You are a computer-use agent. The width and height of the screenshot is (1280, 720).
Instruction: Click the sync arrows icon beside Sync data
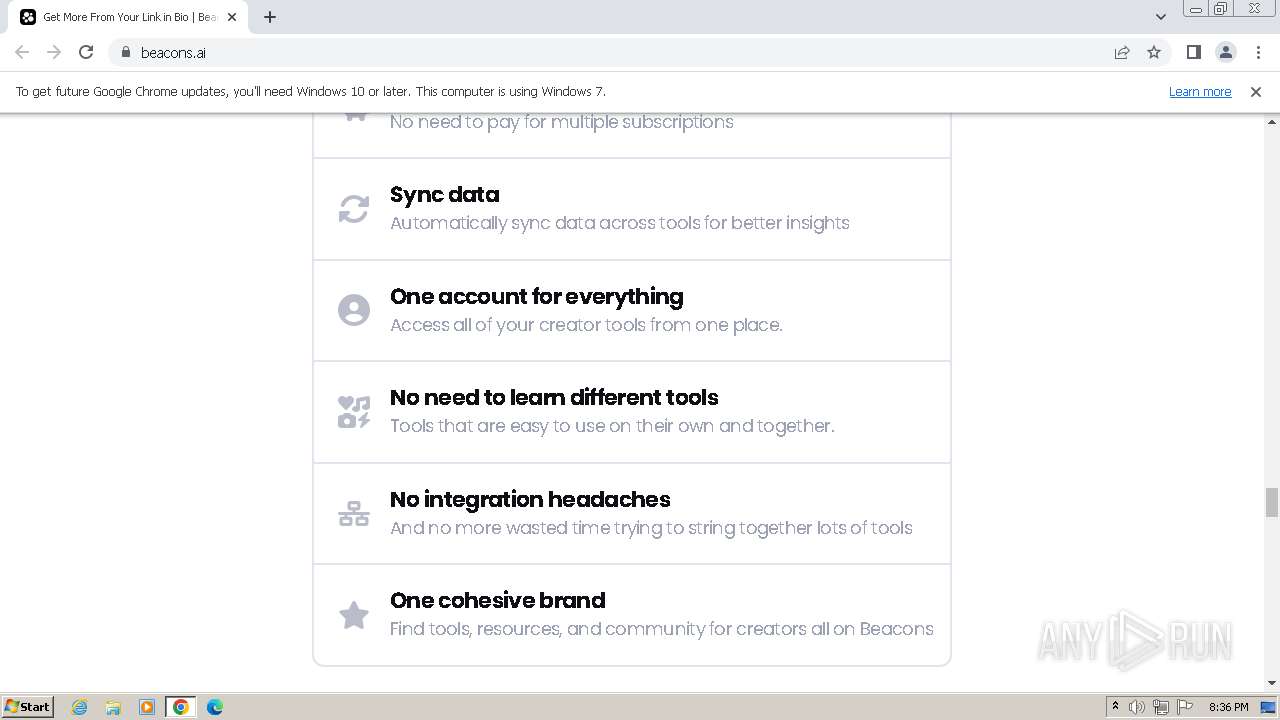pyautogui.click(x=354, y=209)
